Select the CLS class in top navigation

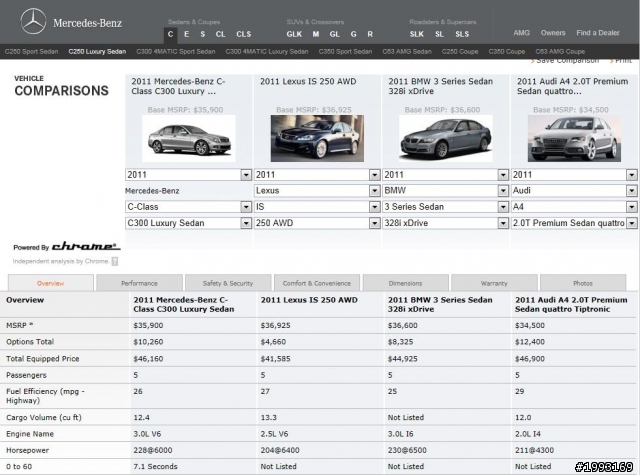244,34
